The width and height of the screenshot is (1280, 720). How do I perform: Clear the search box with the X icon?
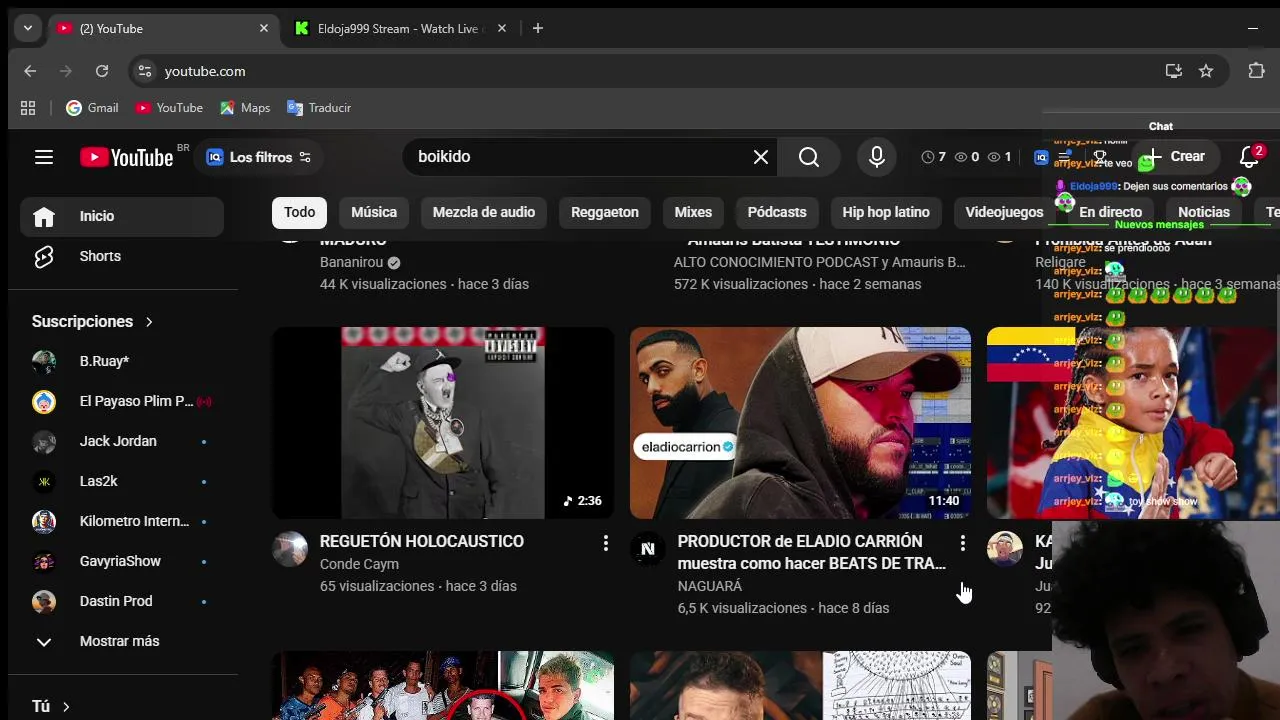tap(761, 157)
